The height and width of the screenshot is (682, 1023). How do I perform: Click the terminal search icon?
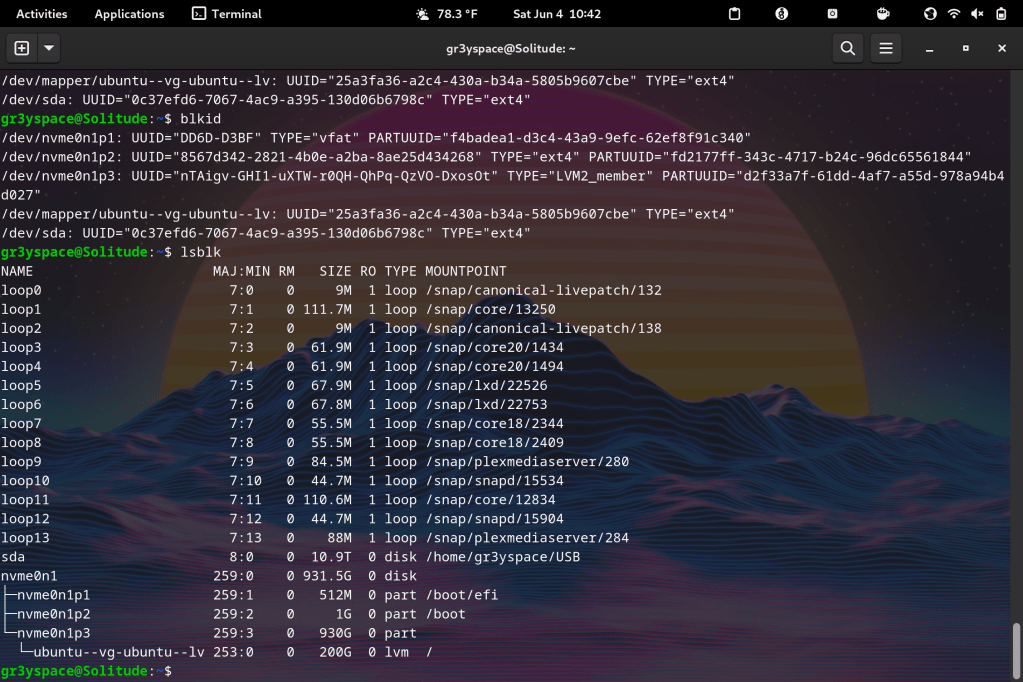[x=847, y=48]
